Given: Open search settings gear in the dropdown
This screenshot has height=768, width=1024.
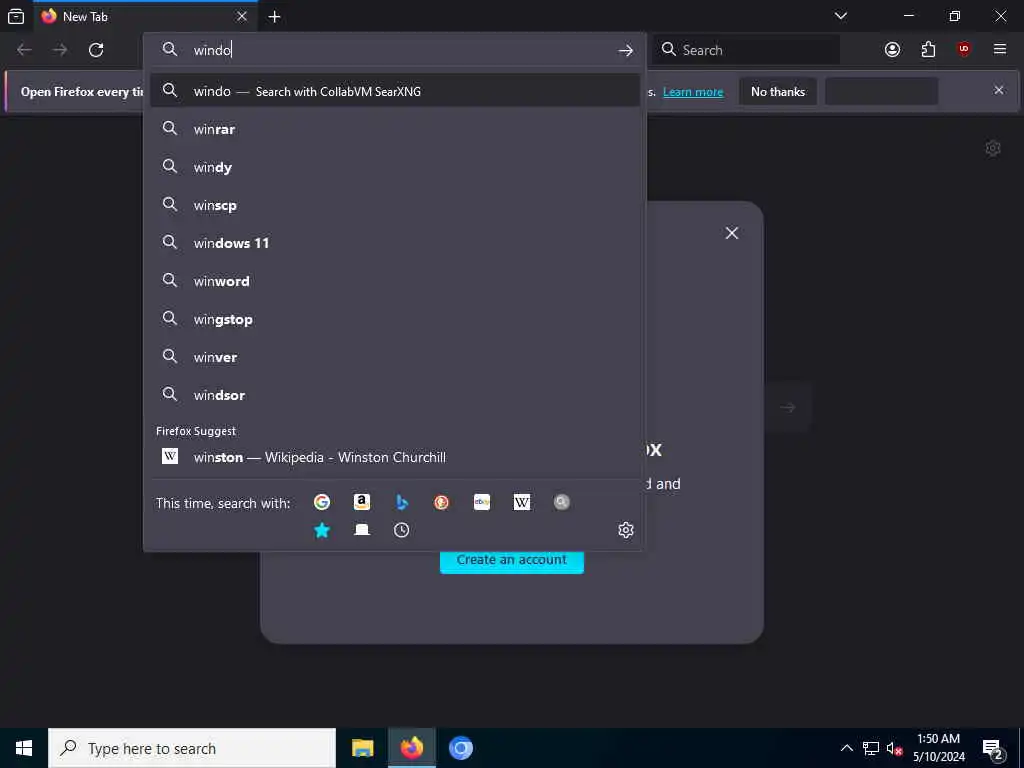Looking at the screenshot, I should [x=626, y=530].
